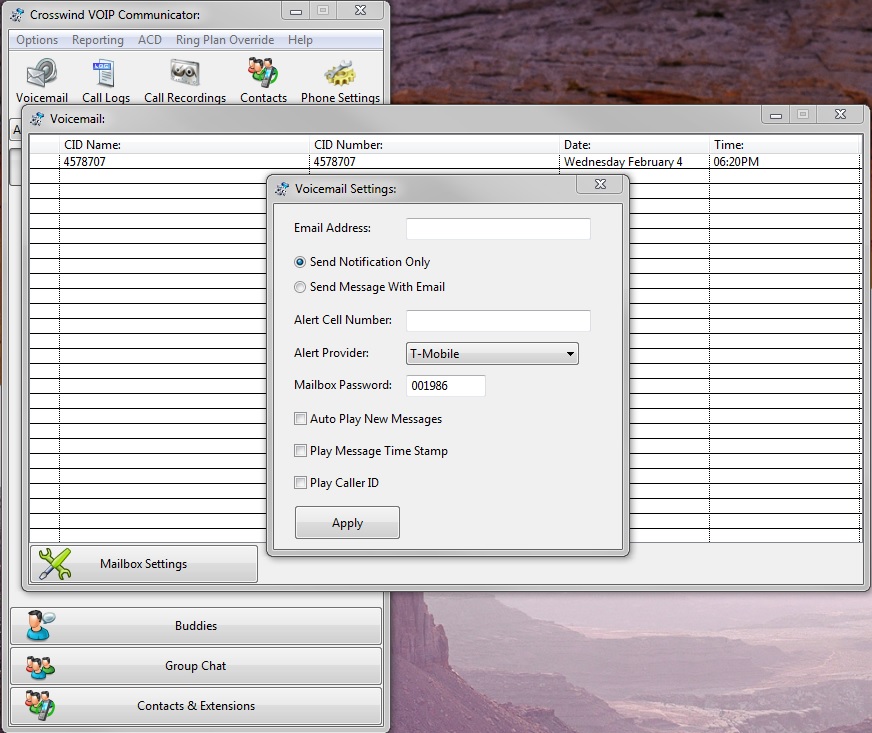Screen dimensions: 872x733
Task: Open the Reporting menu
Action: pyautogui.click(x=98, y=40)
